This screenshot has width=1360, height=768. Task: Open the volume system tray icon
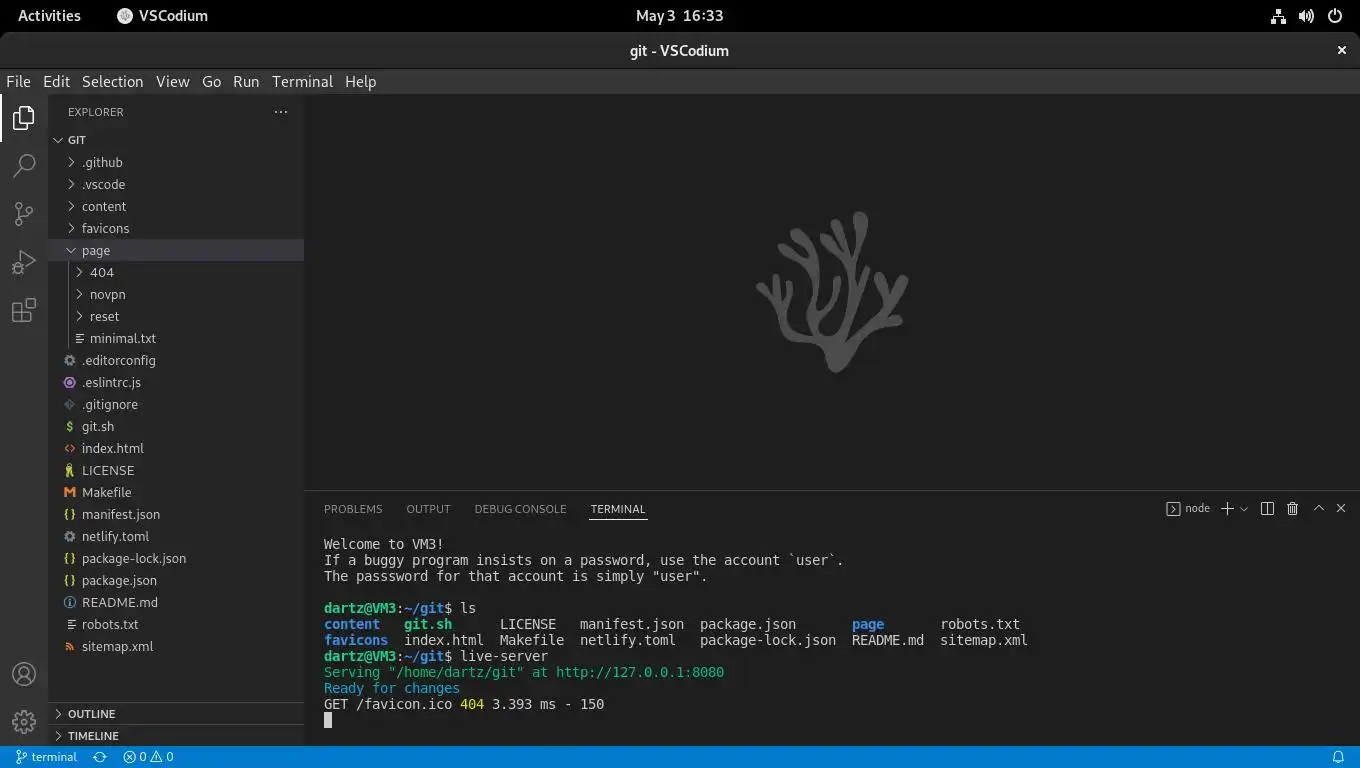coord(1306,16)
